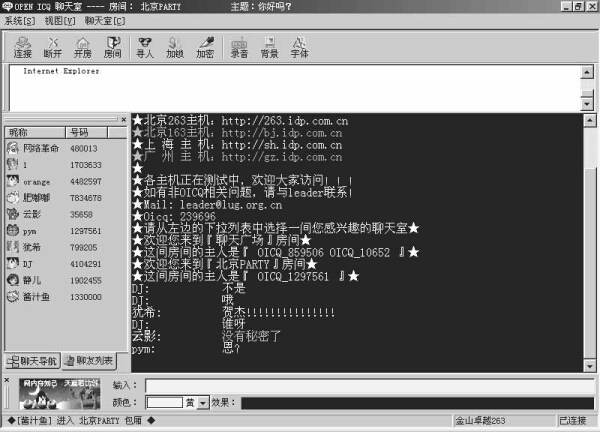Select avatar icon of user 1703633
Image resolution: width=600 pixels, height=432 pixels.
pos(13,164)
